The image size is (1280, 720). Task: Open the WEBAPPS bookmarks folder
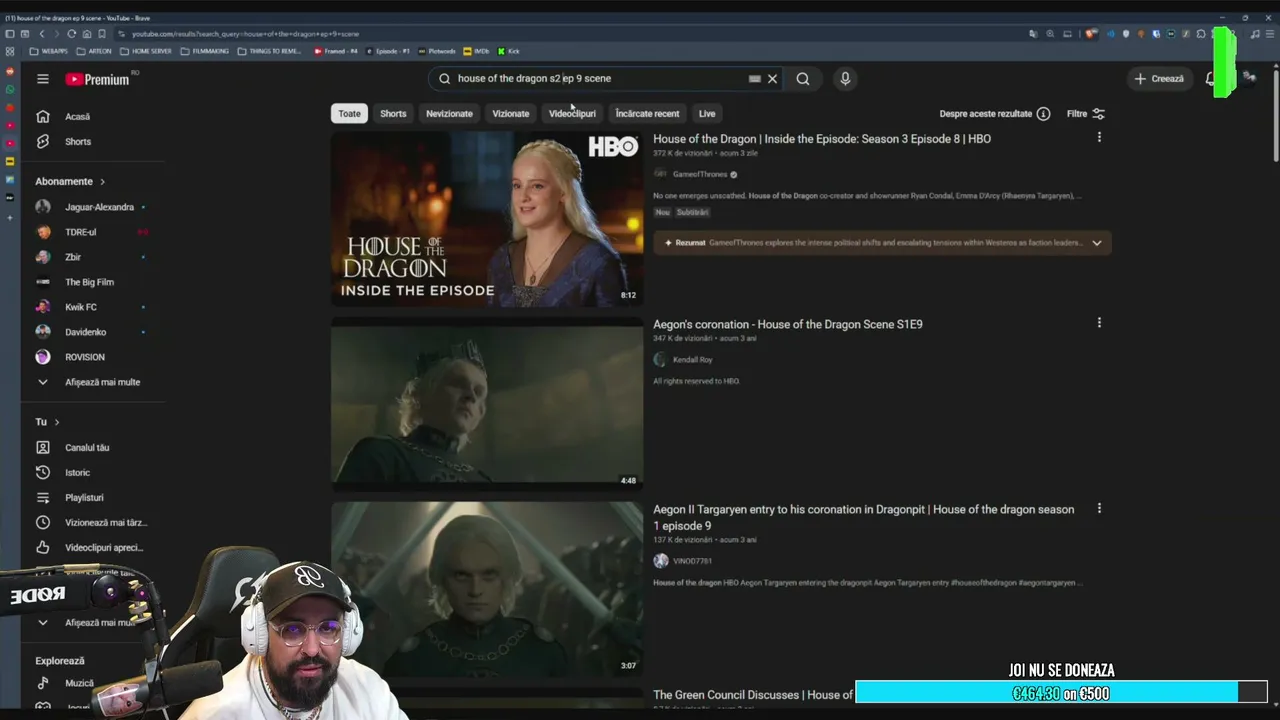pyautogui.click(x=49, y=51)
